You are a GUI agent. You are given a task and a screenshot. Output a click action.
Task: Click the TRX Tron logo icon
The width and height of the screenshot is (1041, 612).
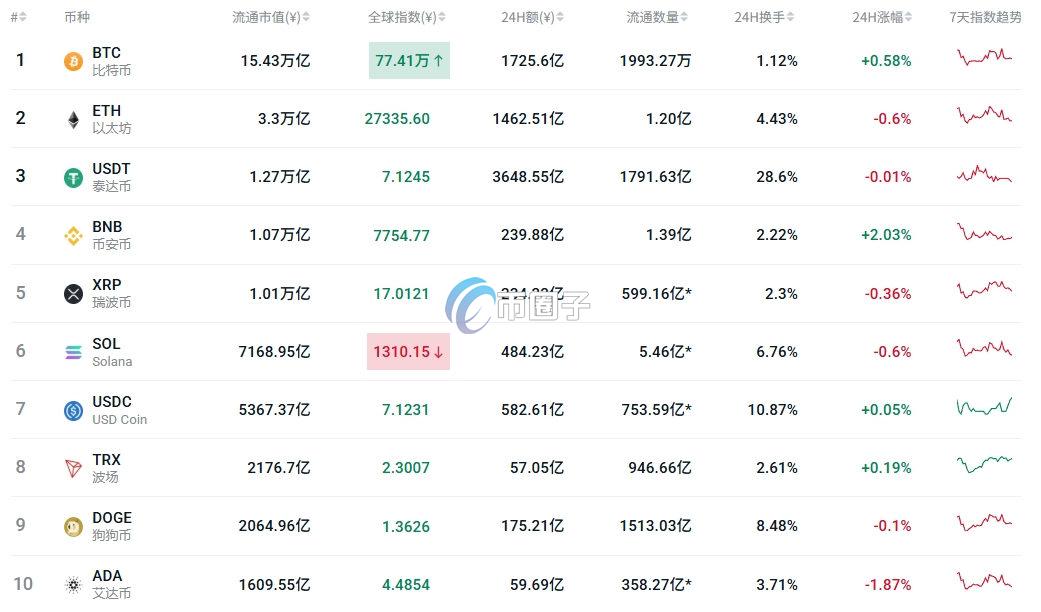point(73,467)
